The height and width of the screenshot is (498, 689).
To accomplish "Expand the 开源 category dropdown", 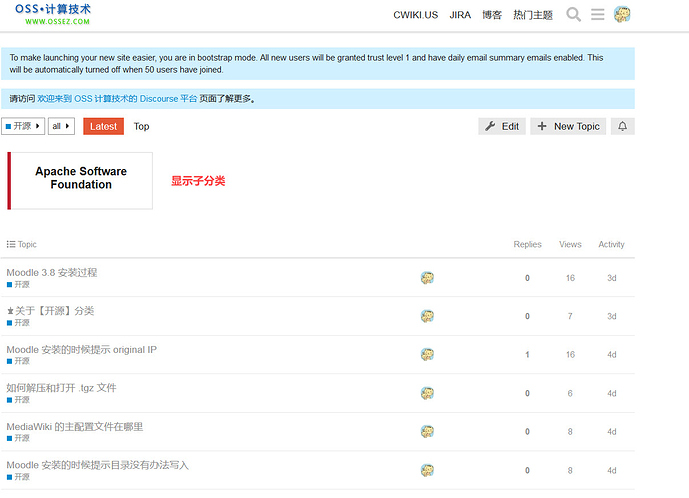I will pyautogui.click(x=23, y=126).
